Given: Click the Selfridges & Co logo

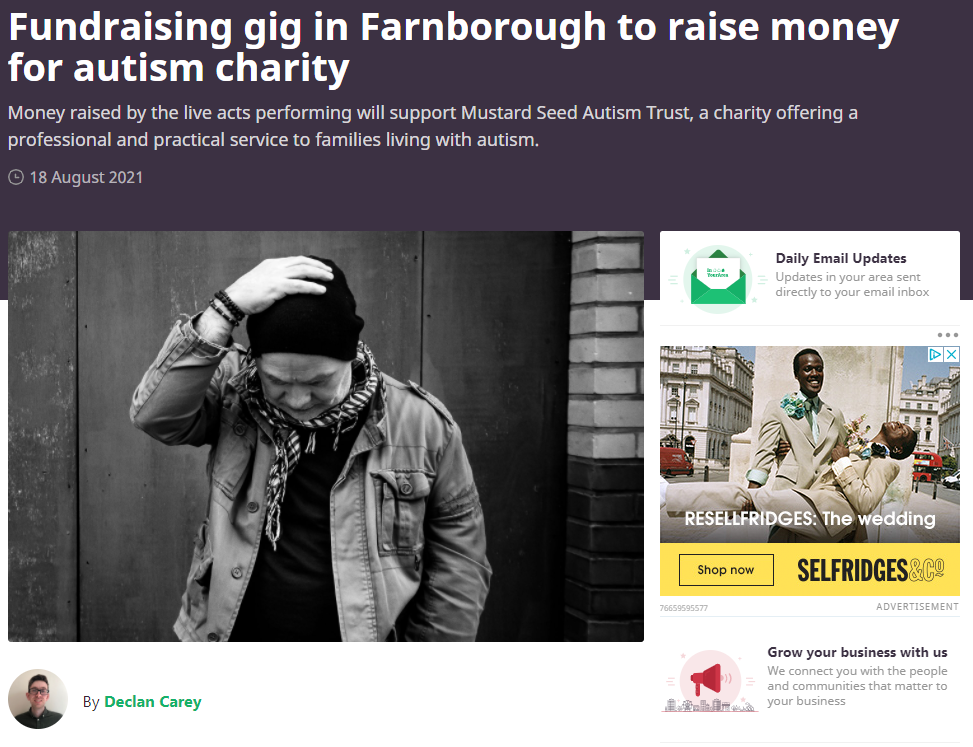Looking at the screenshot, I should (x=870, y=570).
